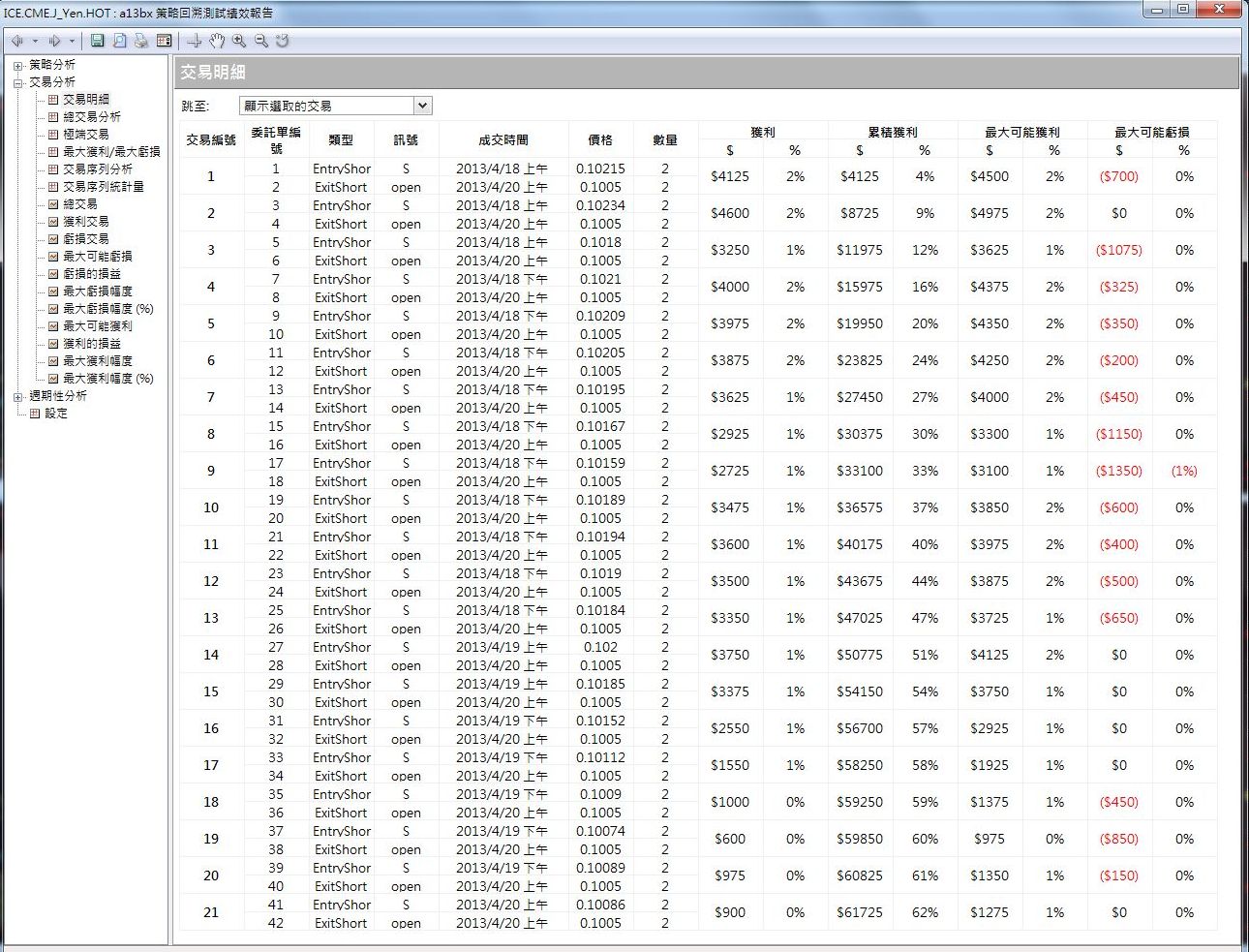Click the cumulative profit cell $33100
Image resolution: width=1249 pixels, height=952 pixels.
(860, 471)
